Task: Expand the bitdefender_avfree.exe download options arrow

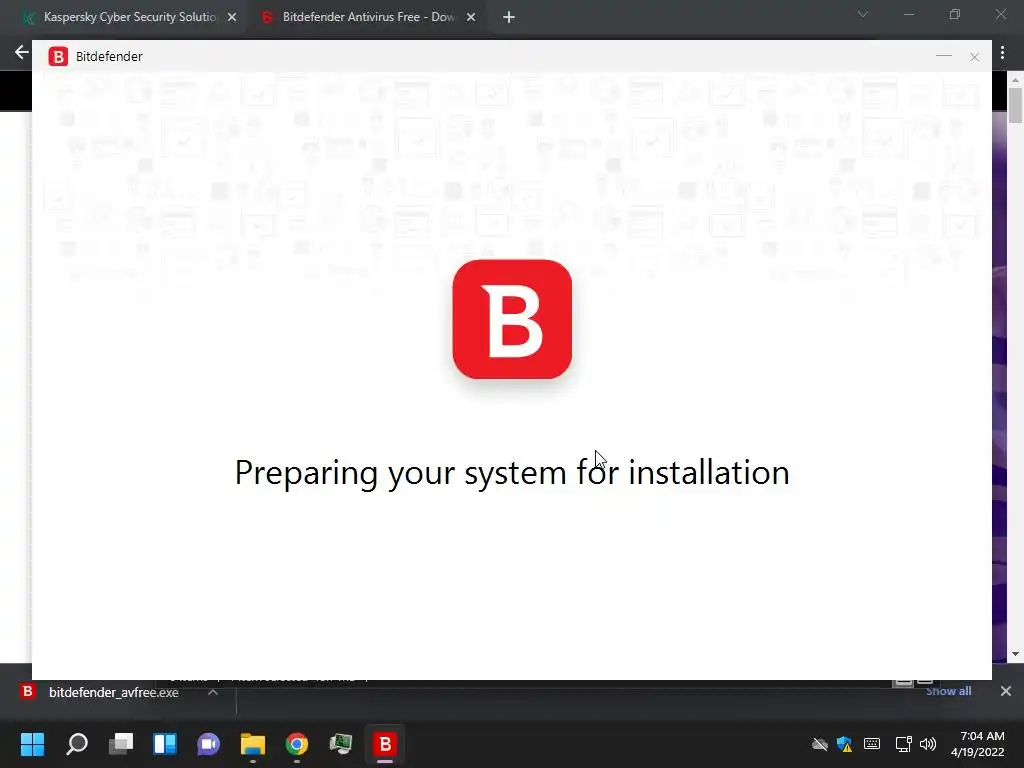Action: click(x=213, y=692)
